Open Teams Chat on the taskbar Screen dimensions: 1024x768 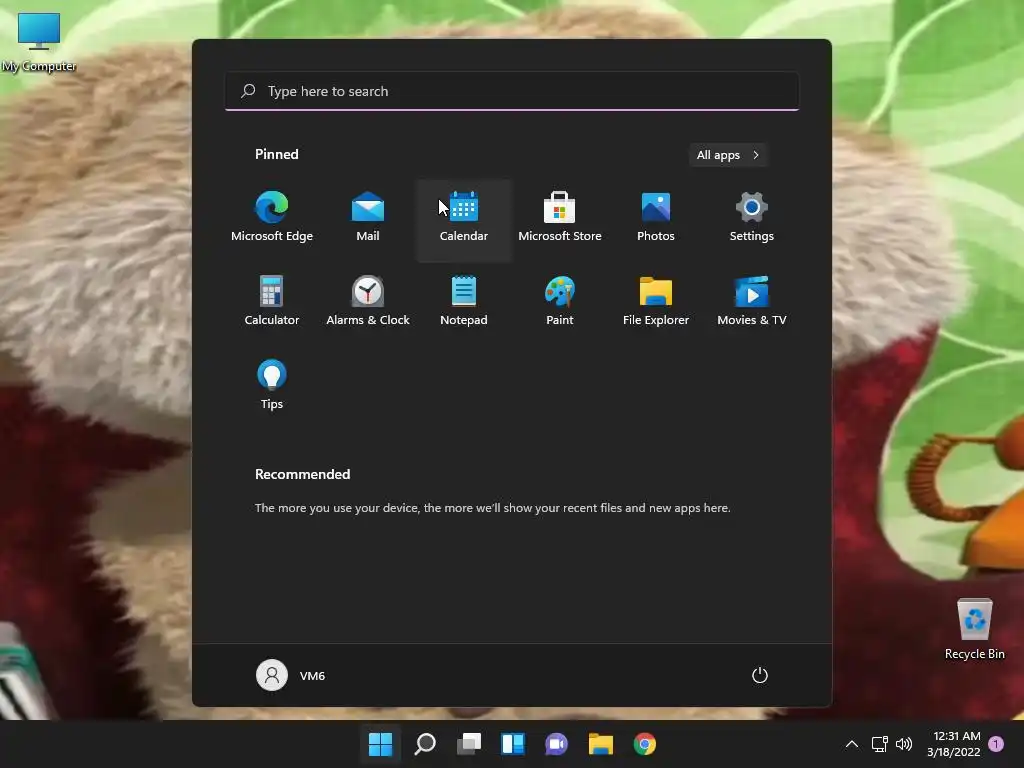556,744
